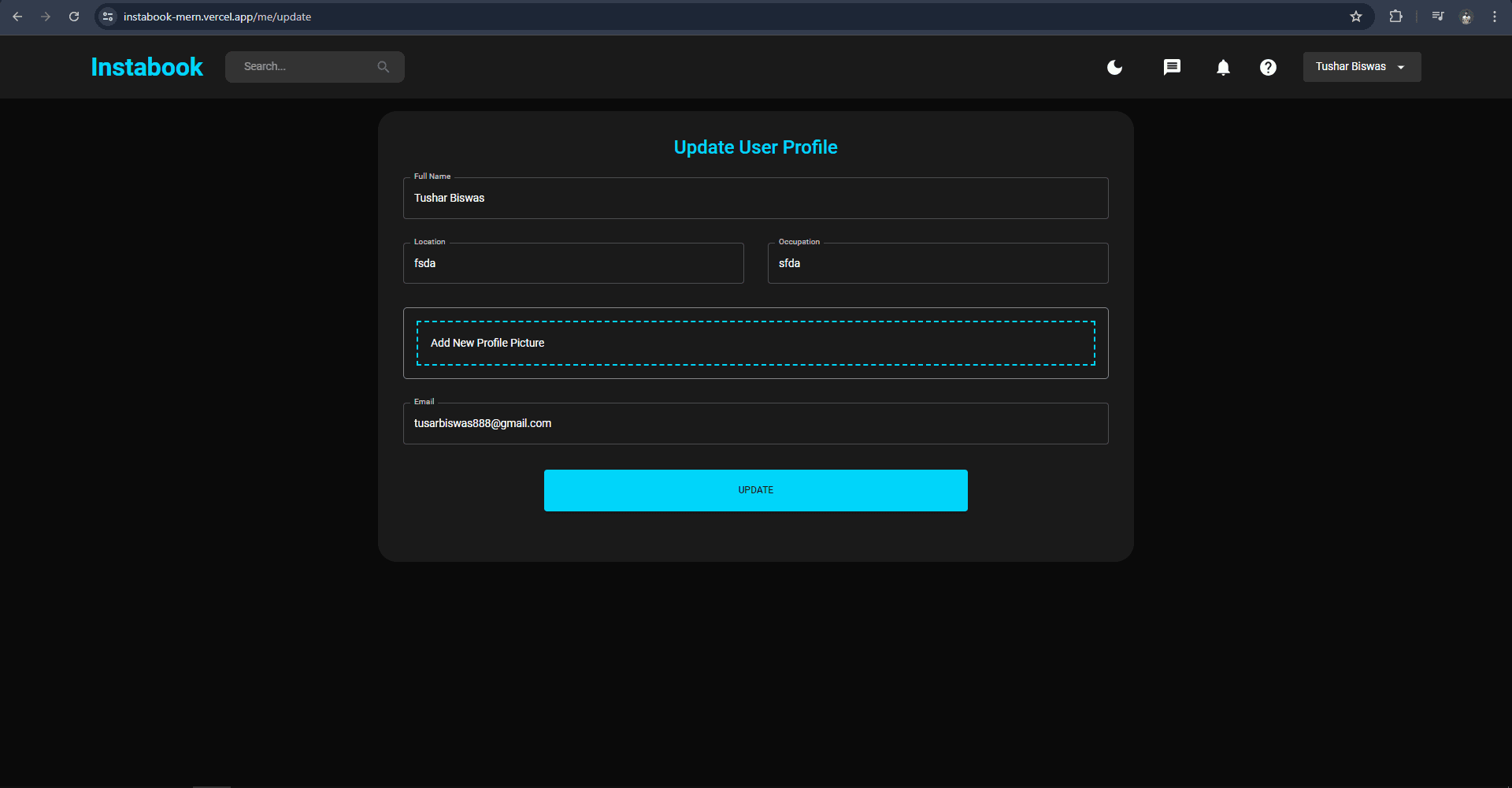The width and height of the screenshot is (1512, 788).
Task: Open the browser profile avatar
Action: pyautogui.click(x=1466, y=16)
